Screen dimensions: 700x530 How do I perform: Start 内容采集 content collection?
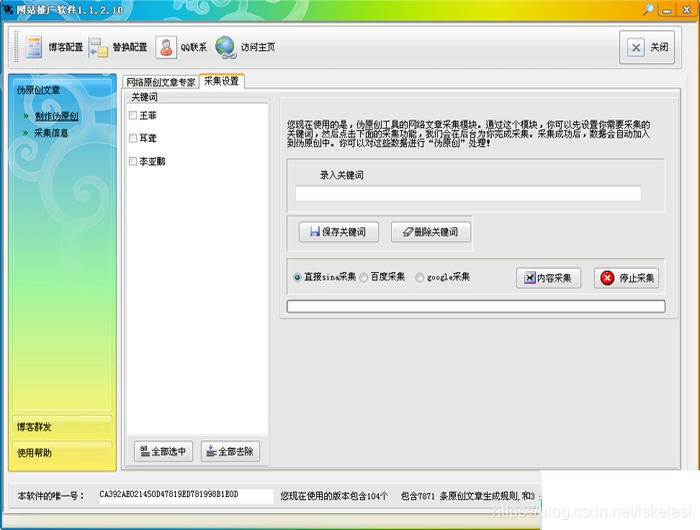(x=549, y=278)
